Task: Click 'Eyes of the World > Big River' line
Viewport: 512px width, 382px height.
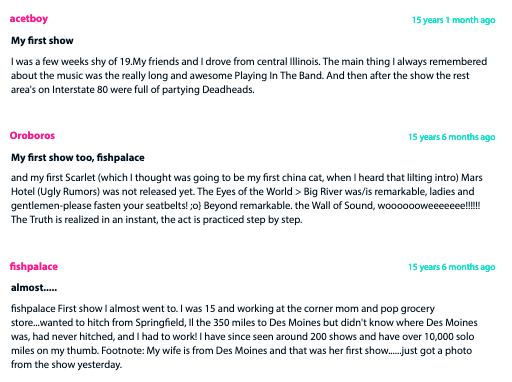Action: tap(243, 192)
